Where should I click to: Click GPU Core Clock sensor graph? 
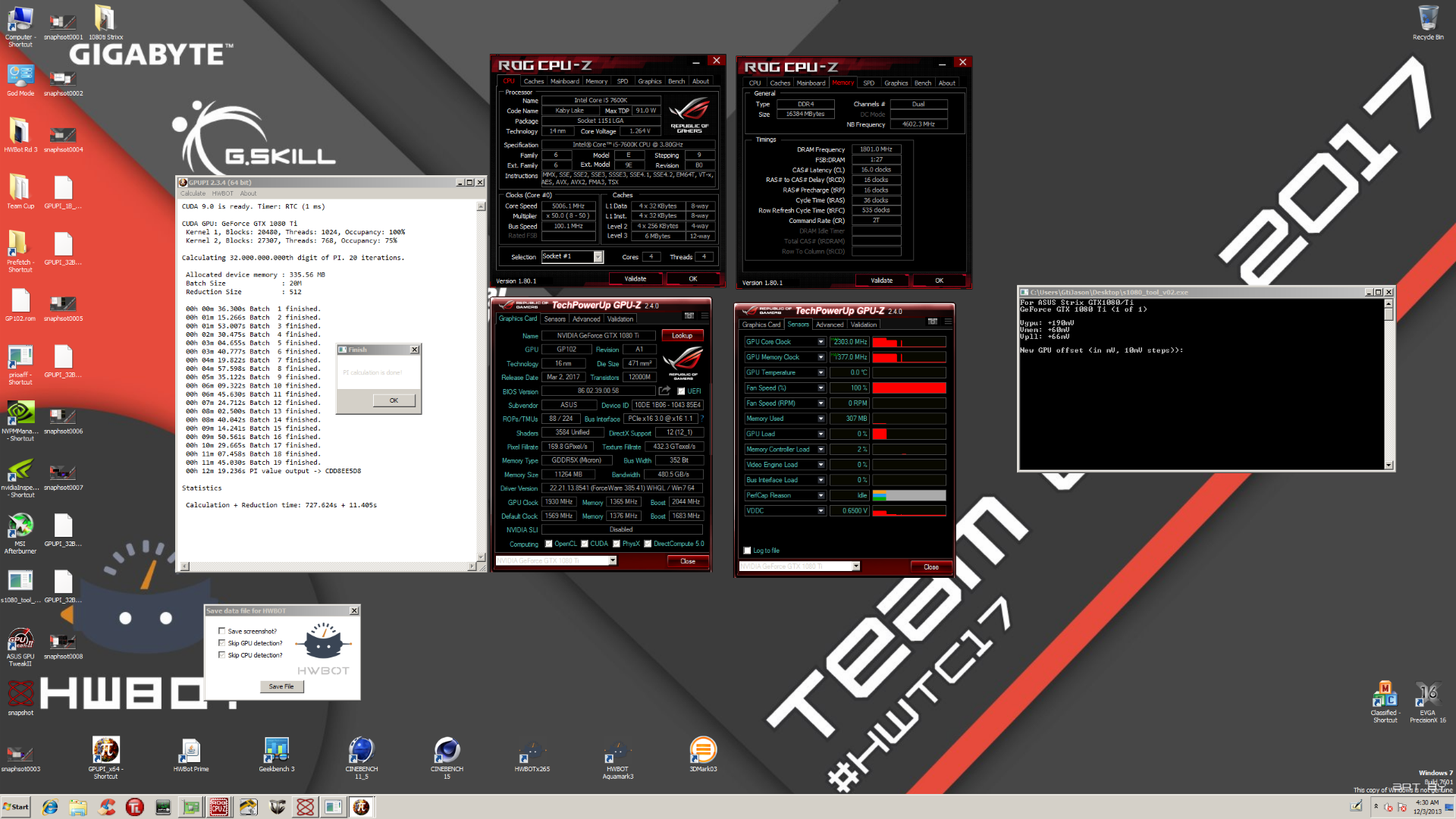[908, 342]
